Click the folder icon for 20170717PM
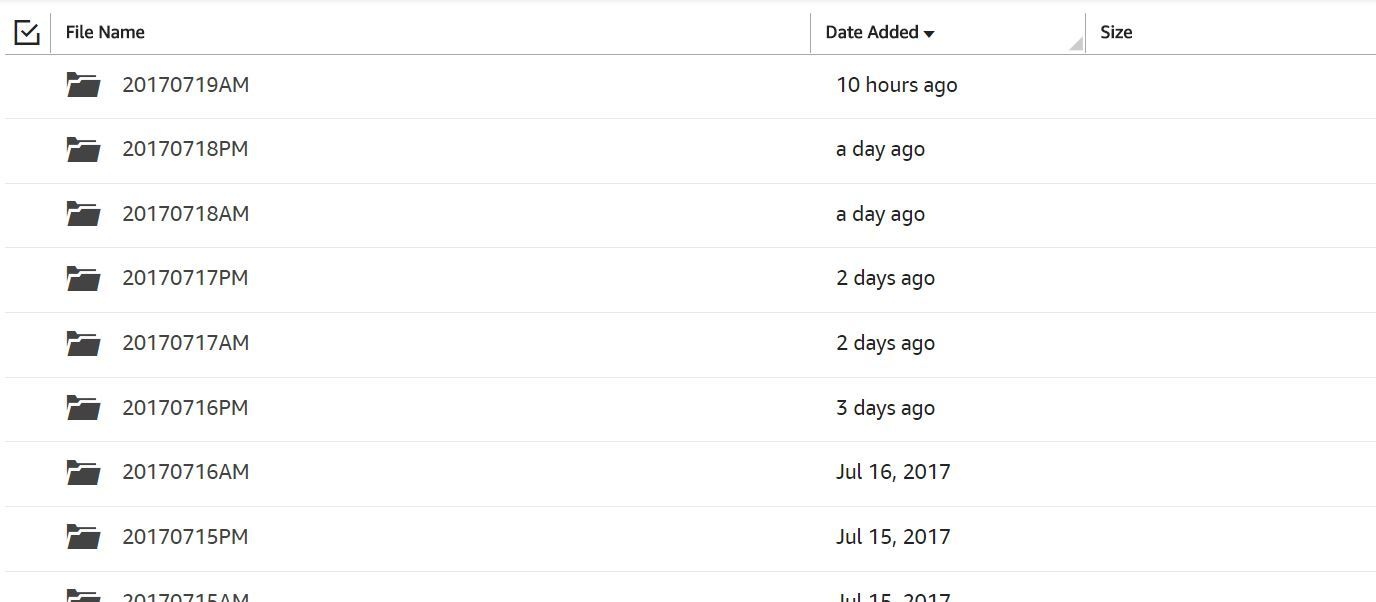The image size is (1376, 602). pos(83,279)
